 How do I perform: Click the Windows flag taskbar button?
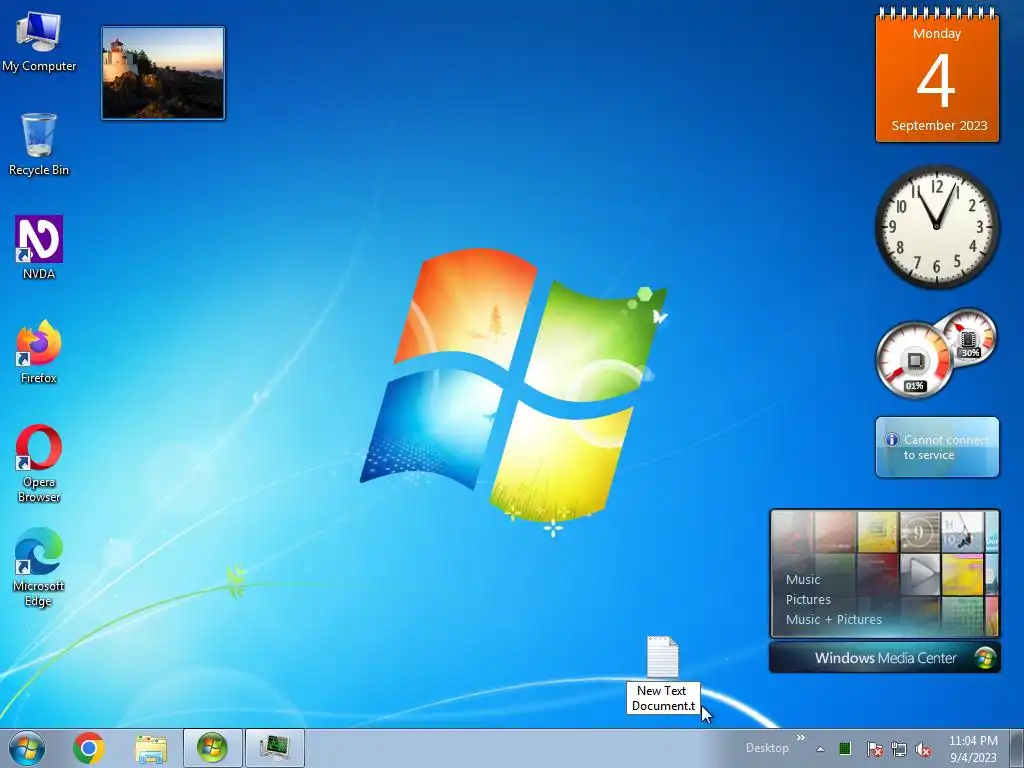212,748
